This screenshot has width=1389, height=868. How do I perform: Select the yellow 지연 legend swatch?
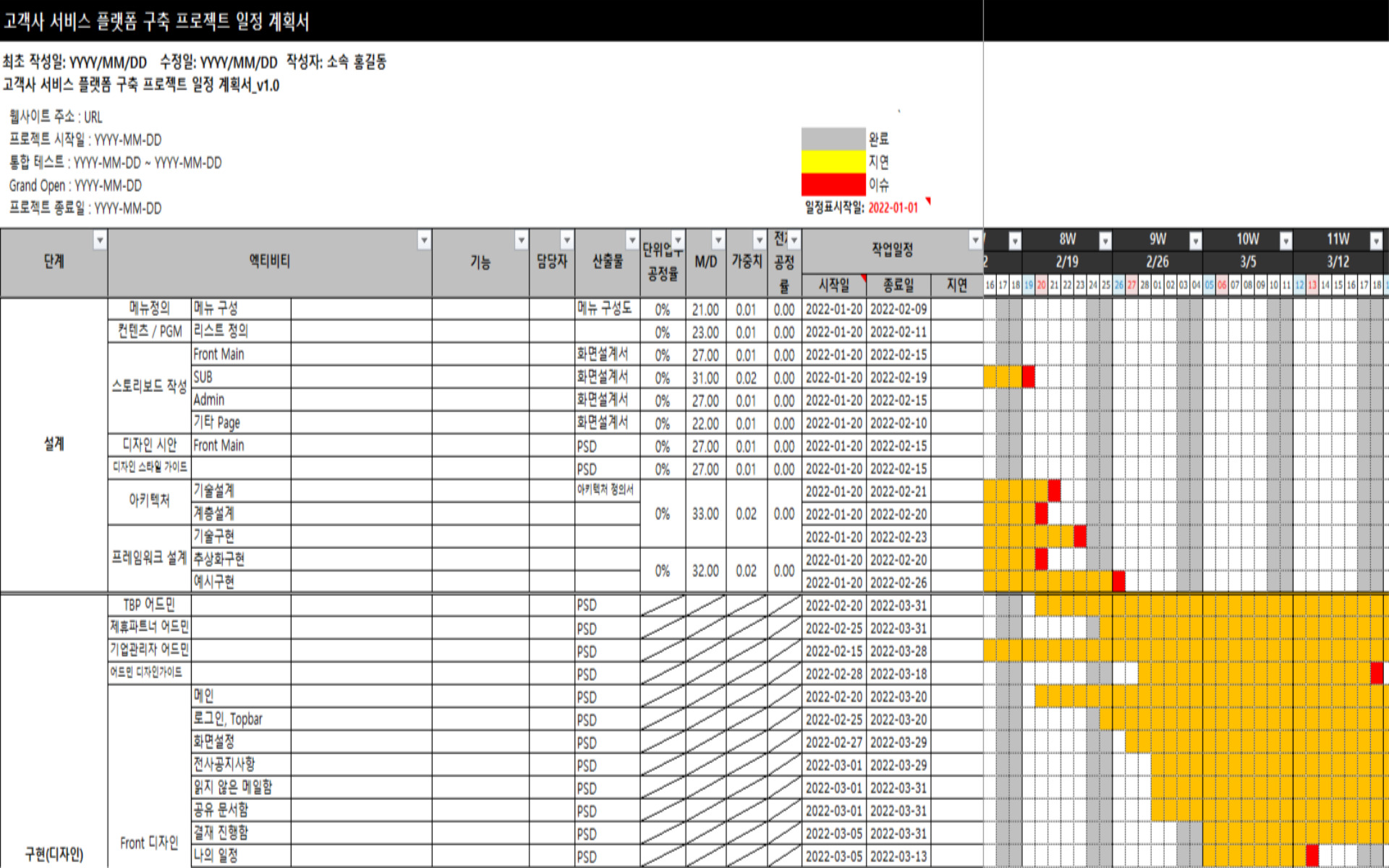coord(833,162)
